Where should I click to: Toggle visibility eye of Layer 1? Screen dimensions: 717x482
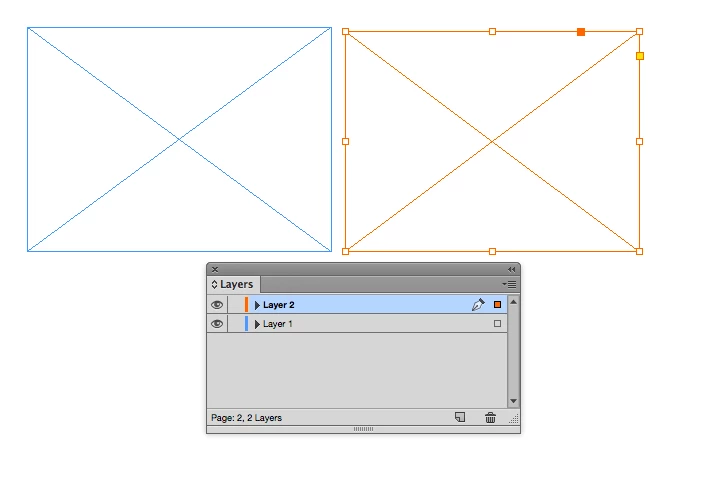(x=217, y=324)
